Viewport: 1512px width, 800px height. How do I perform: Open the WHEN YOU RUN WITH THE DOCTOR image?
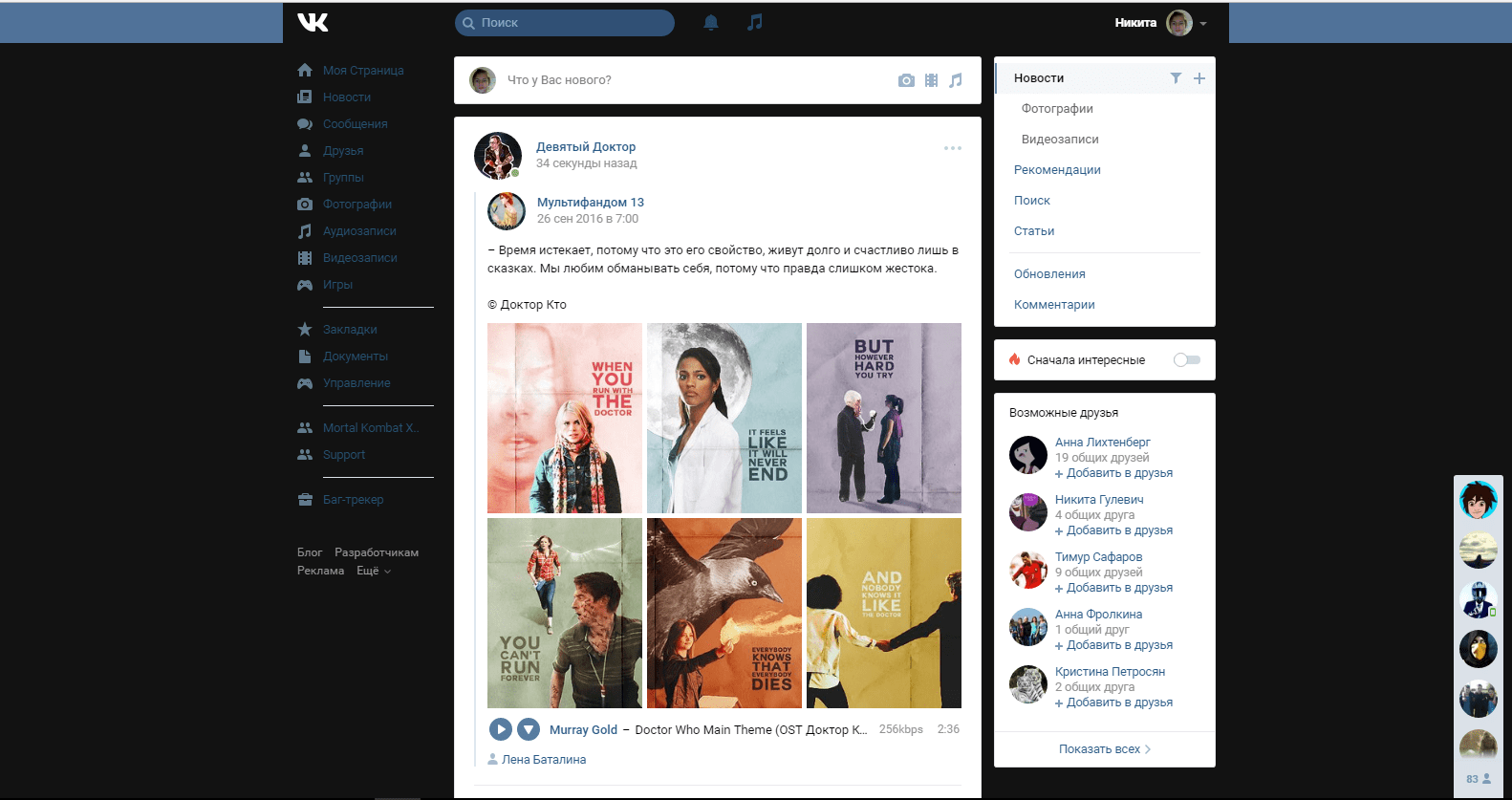coord(565,418)
